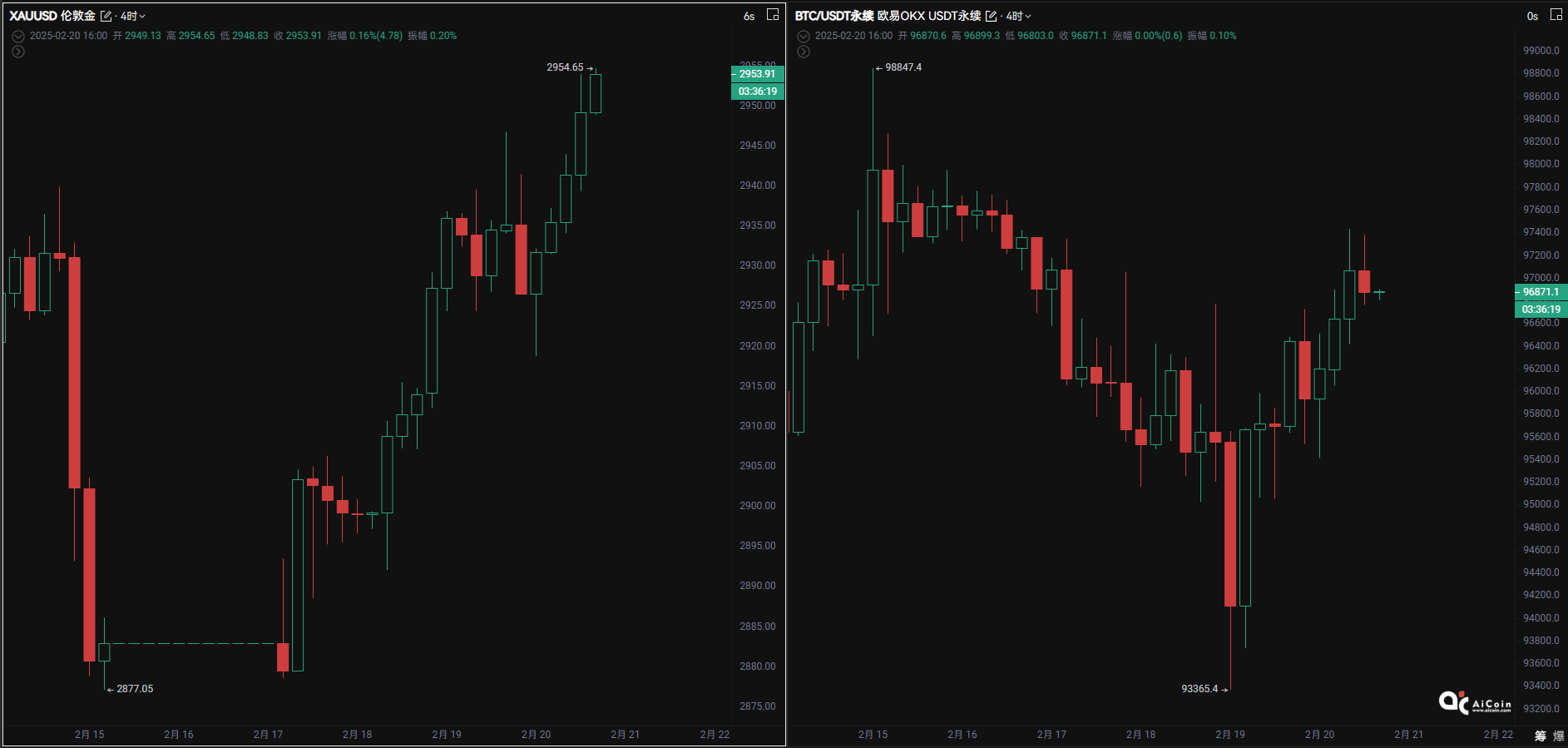Click the 筹 chip distribution button

[x=1541, y=736]
